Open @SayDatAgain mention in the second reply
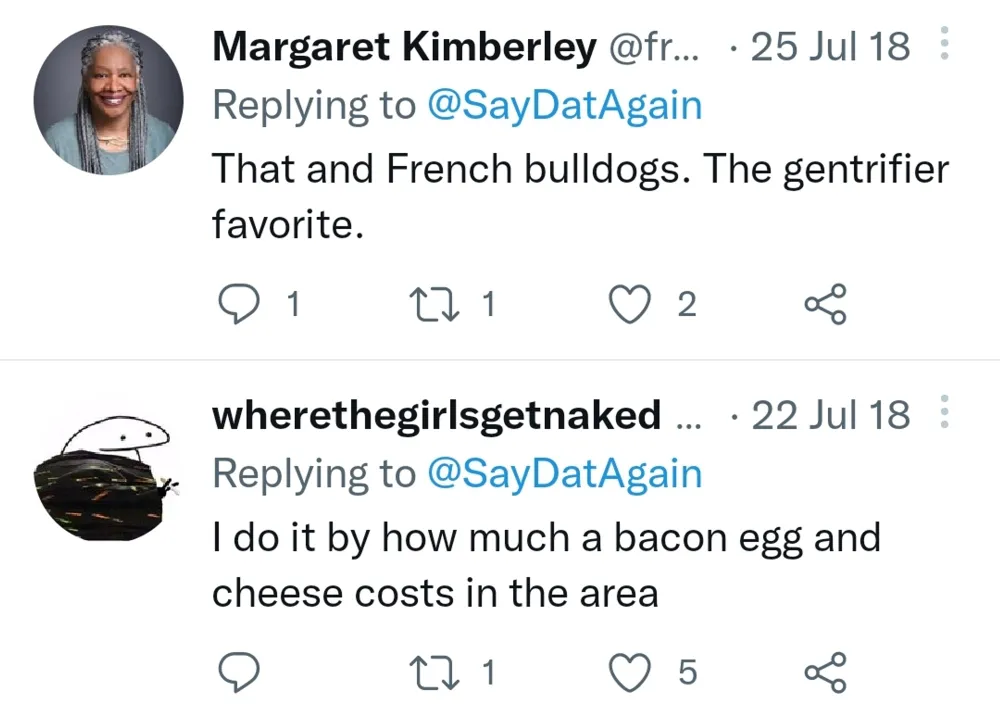1000x725 pixels. (564, 473)
